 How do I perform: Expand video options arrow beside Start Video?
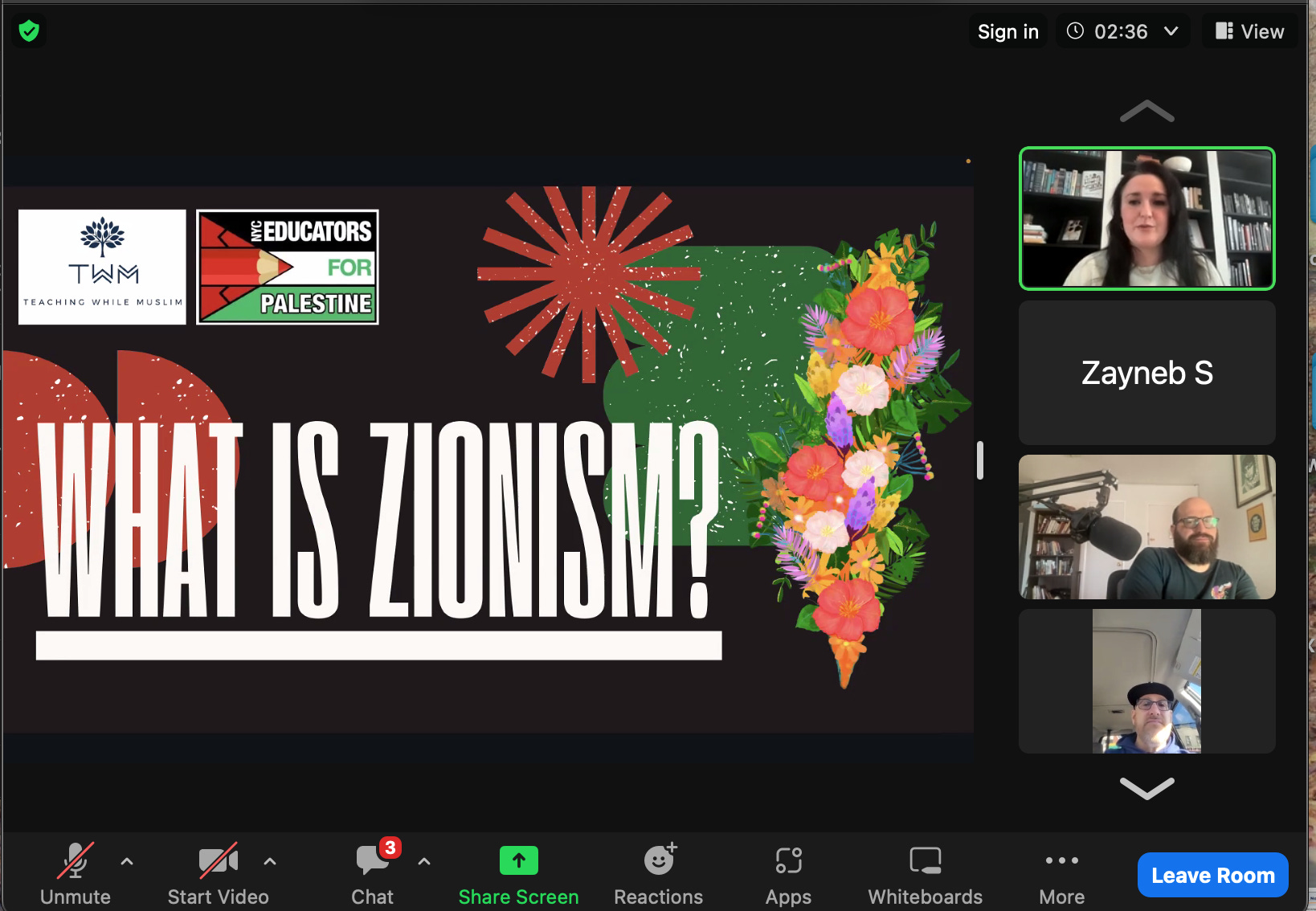tap(270, 861)
